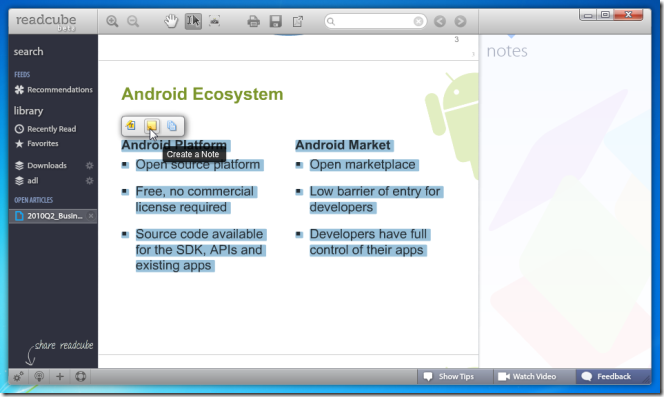Image resolution: width=664 pixels, height=397 pixels.
Task: Go to the previous search result arrow
Action: pos(440,21)
